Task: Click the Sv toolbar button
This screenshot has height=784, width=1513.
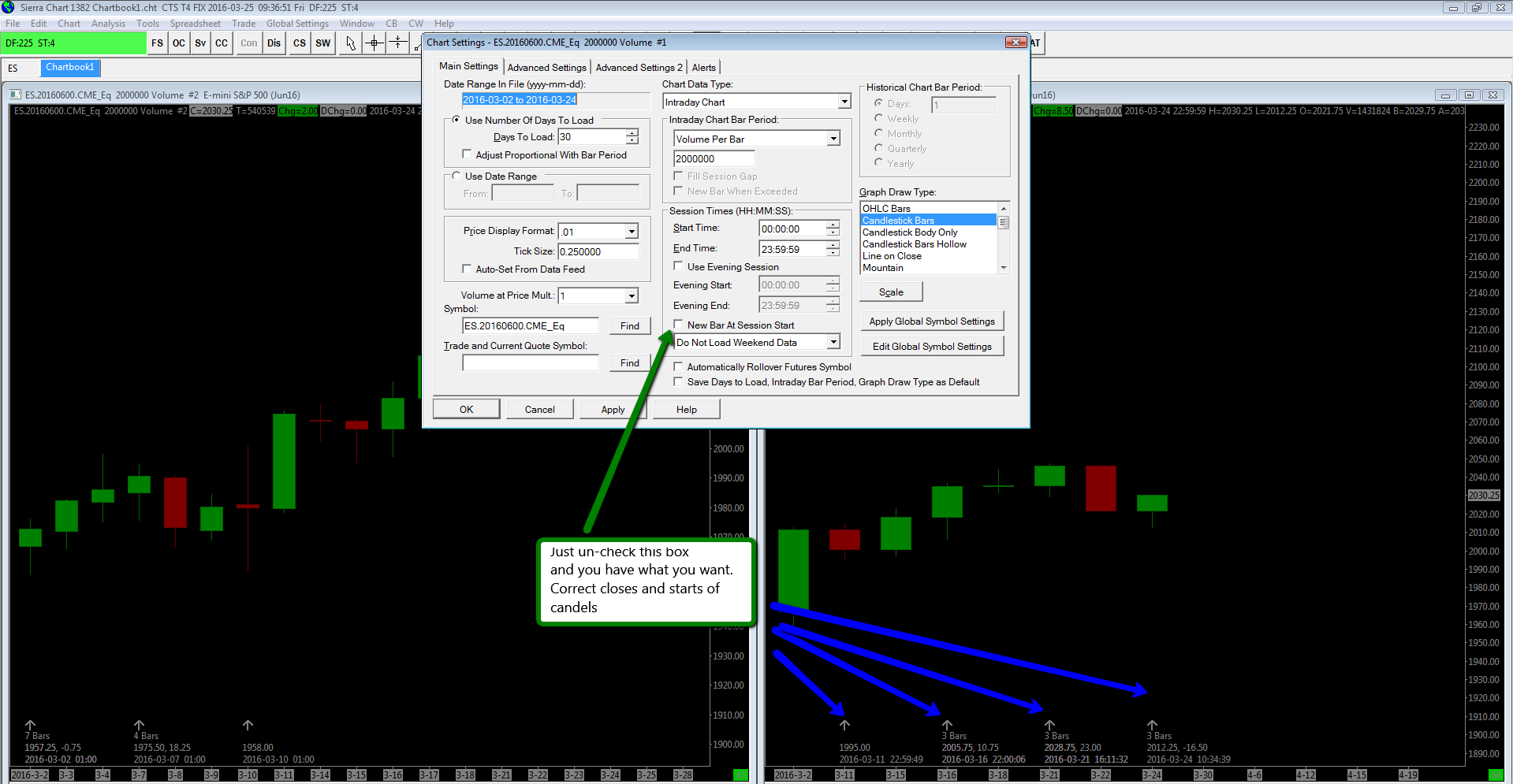Action: (200, 43)
